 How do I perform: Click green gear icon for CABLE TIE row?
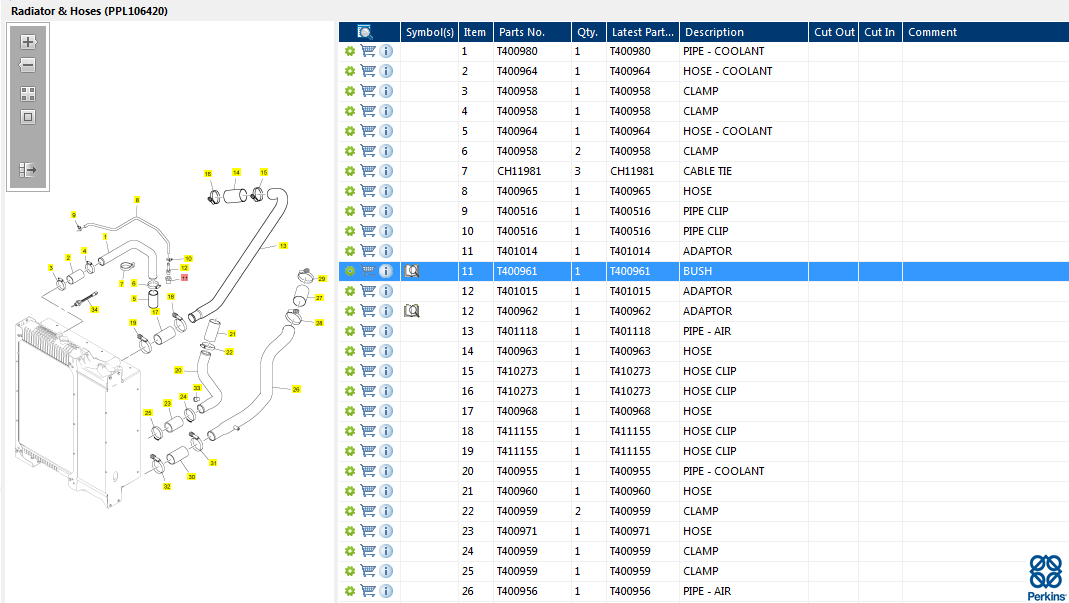coord(350,171)
